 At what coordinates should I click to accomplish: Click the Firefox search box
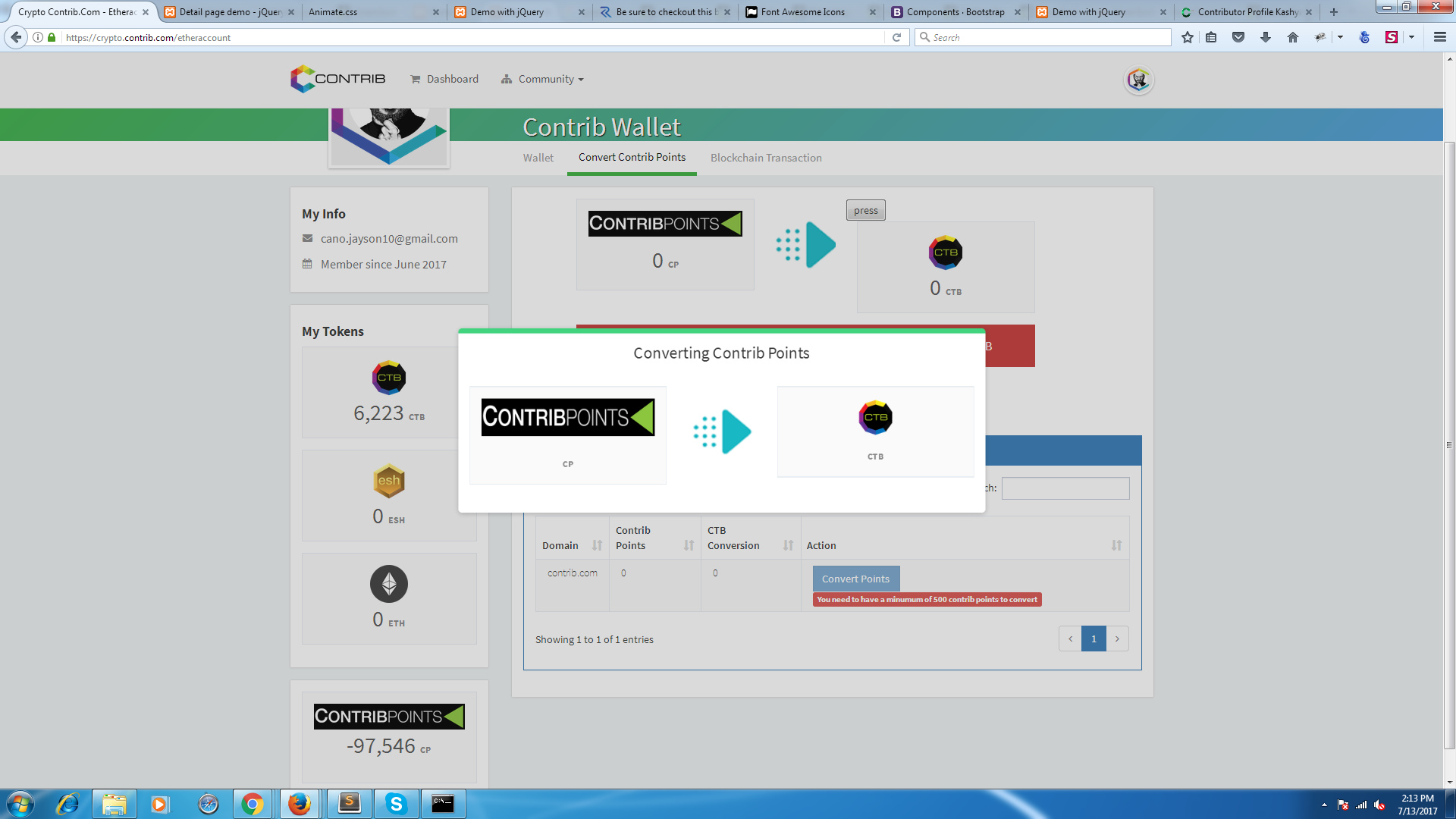point(1043,37)
